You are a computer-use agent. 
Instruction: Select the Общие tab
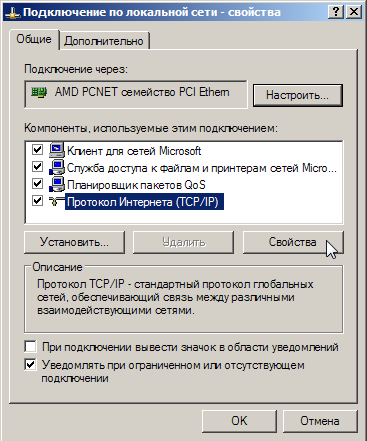pyautogui.click(x=34, y=39)
